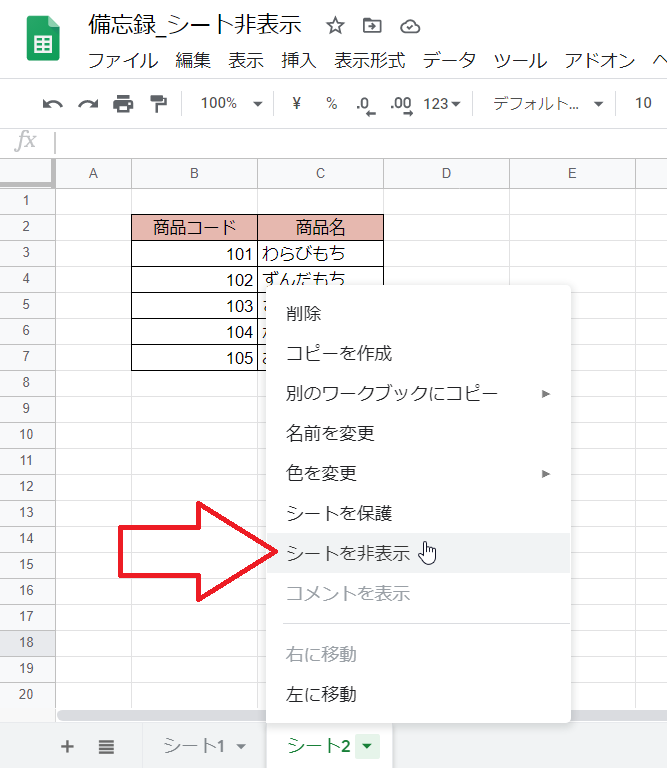Image resolution: width=667 pixels, height=768 pixels.
Task: Click the cell containing 104
Action: (194, 332)
